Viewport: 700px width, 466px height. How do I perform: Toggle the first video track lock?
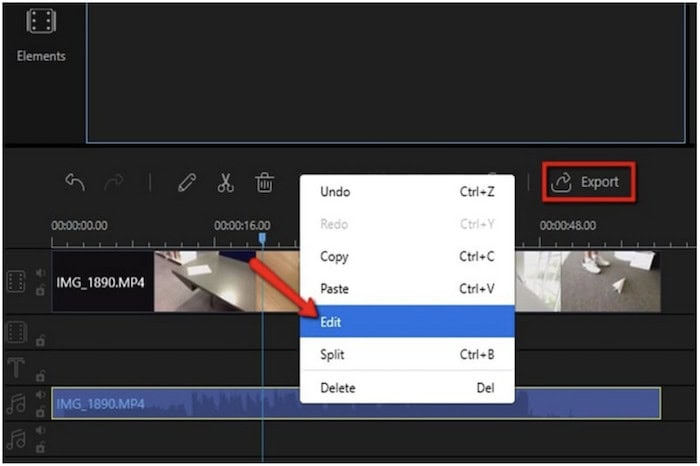click(41, 291)
